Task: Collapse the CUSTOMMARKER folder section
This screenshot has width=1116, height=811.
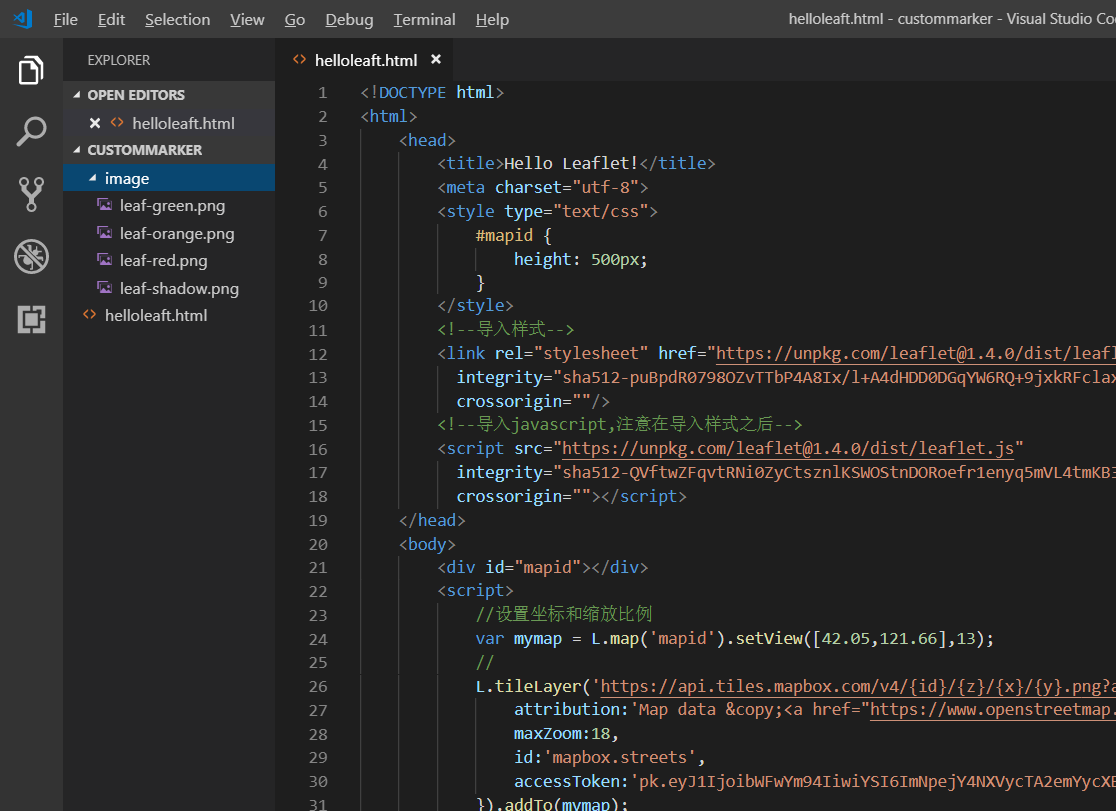Action: click(x=77, y=150)
